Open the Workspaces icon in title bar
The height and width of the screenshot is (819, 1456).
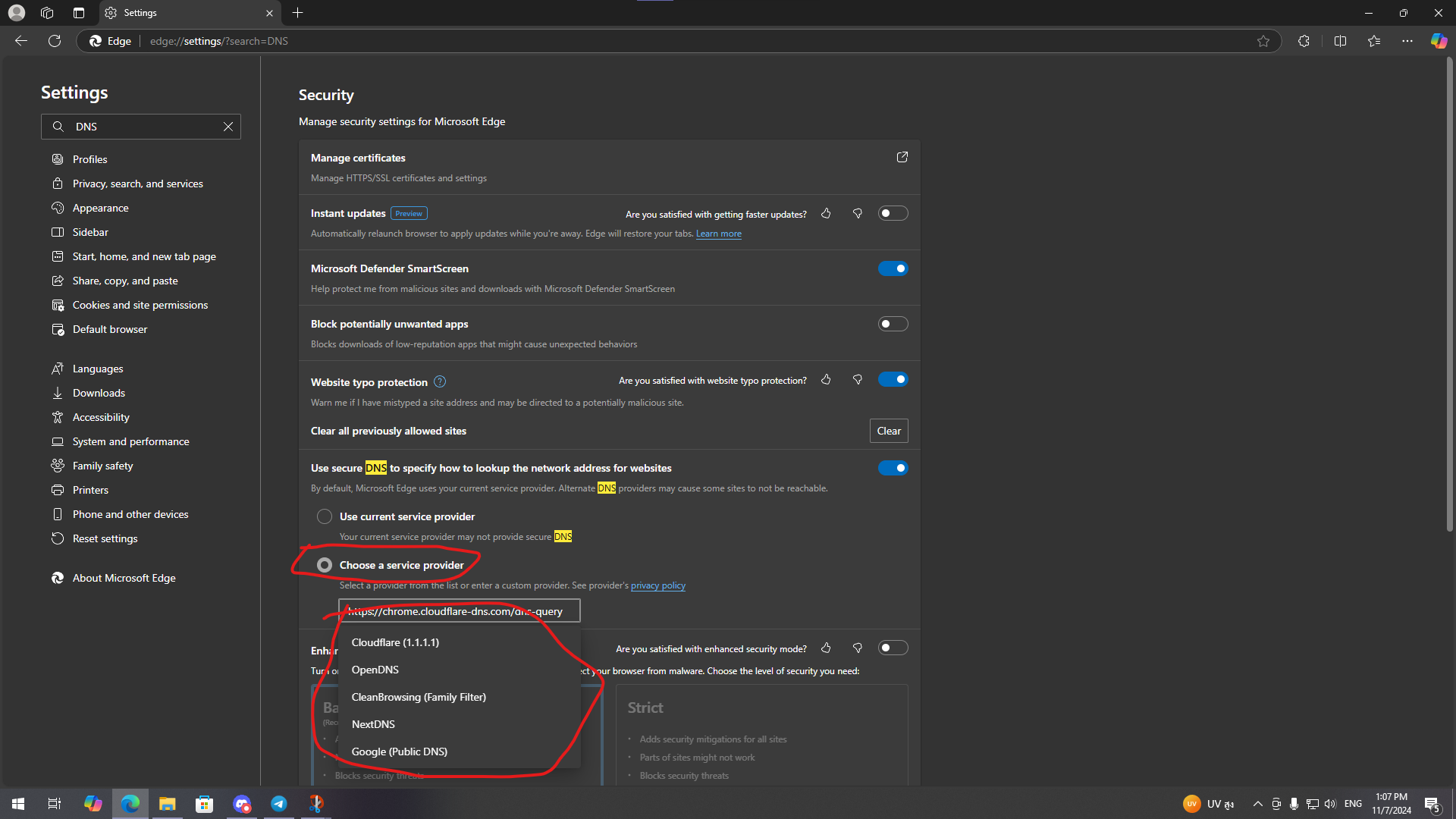point(47,13)
